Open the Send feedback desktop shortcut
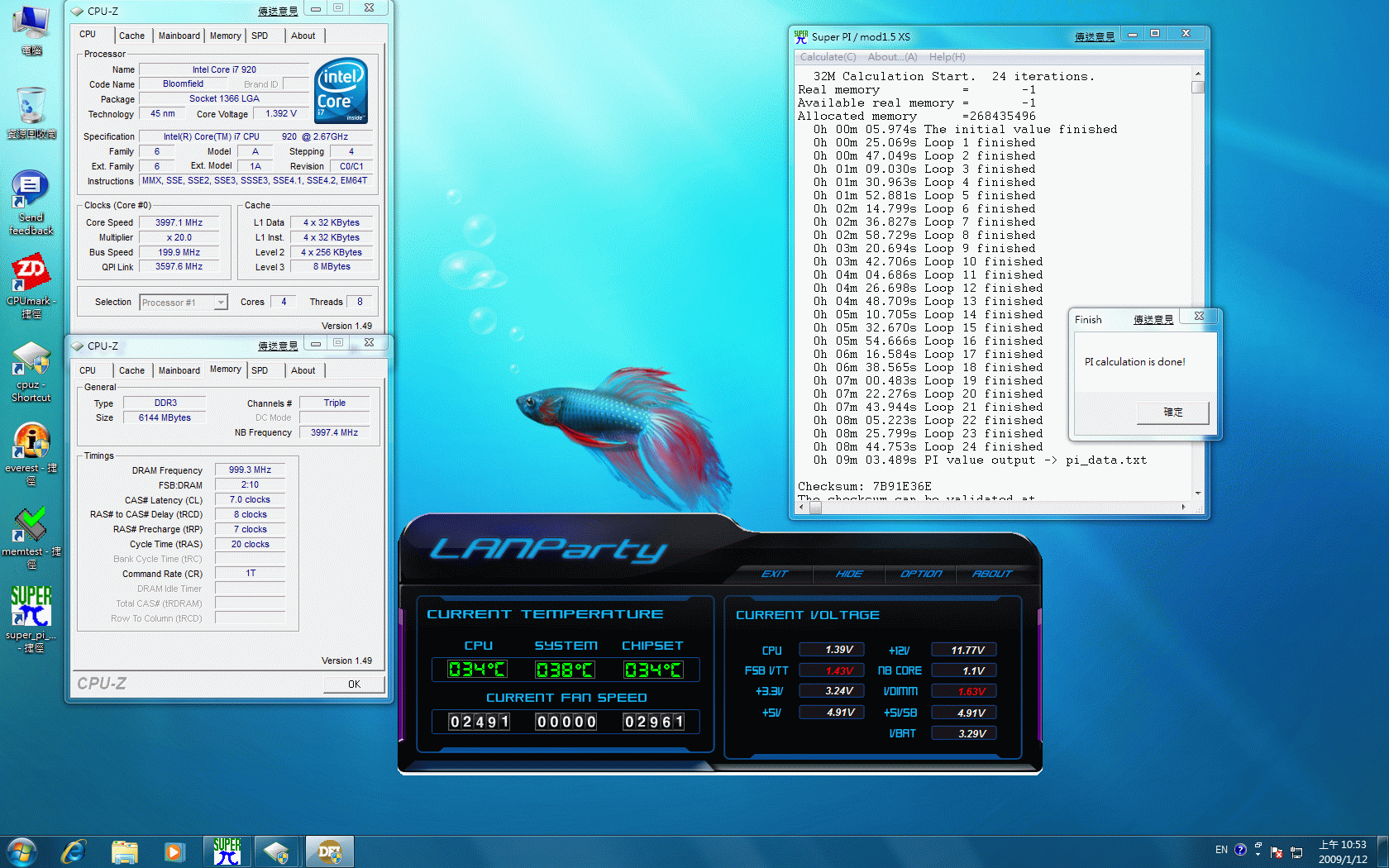 pos(31,203)
